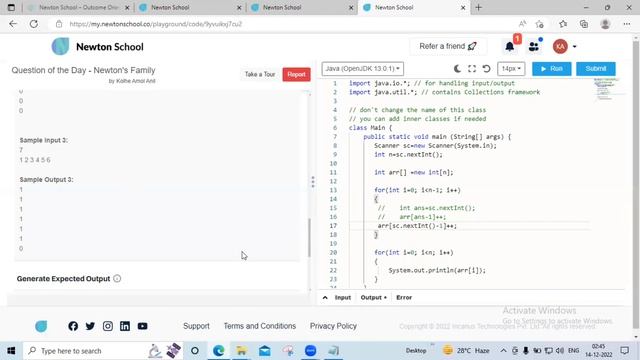The image size is (640, 360).
Task: Open the community people icon
Action: 533,47
